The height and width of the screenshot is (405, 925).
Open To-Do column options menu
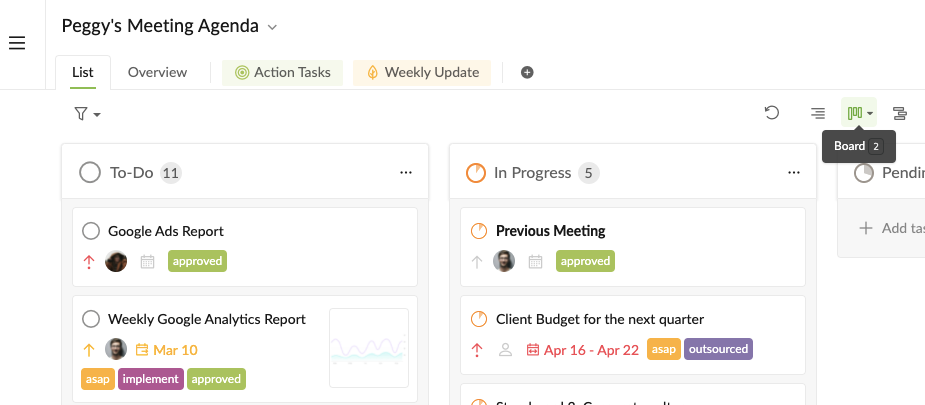tap(406, 173)
